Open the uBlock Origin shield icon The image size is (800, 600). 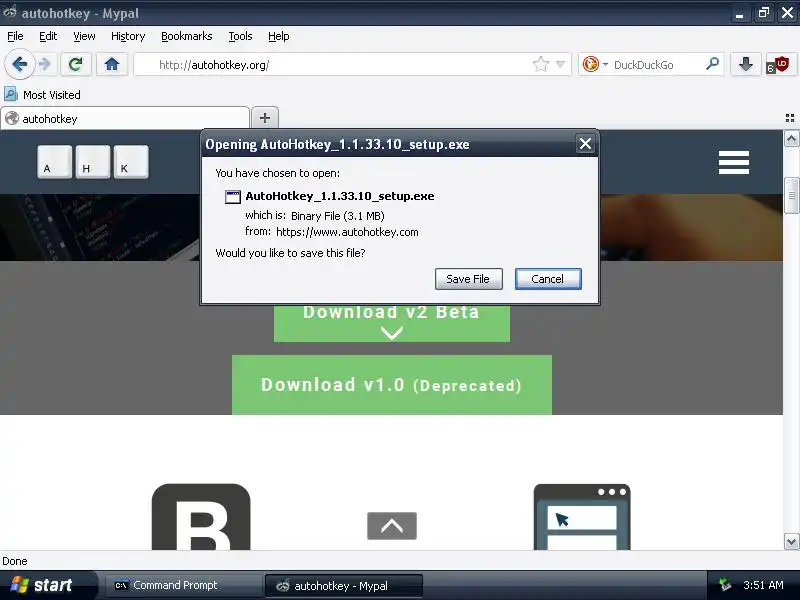tap(779, 65)
